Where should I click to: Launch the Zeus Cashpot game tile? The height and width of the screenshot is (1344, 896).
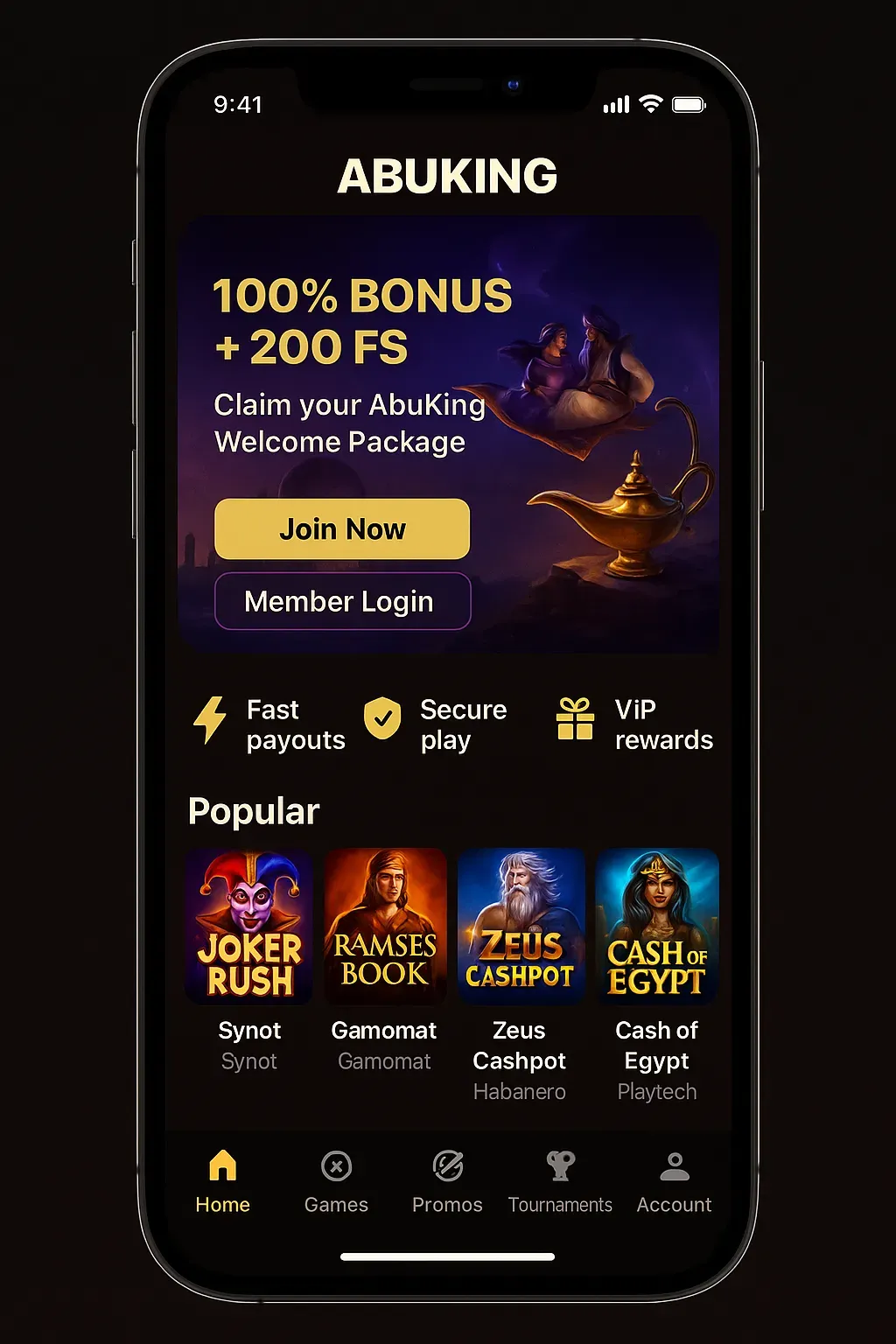(521, 926)
